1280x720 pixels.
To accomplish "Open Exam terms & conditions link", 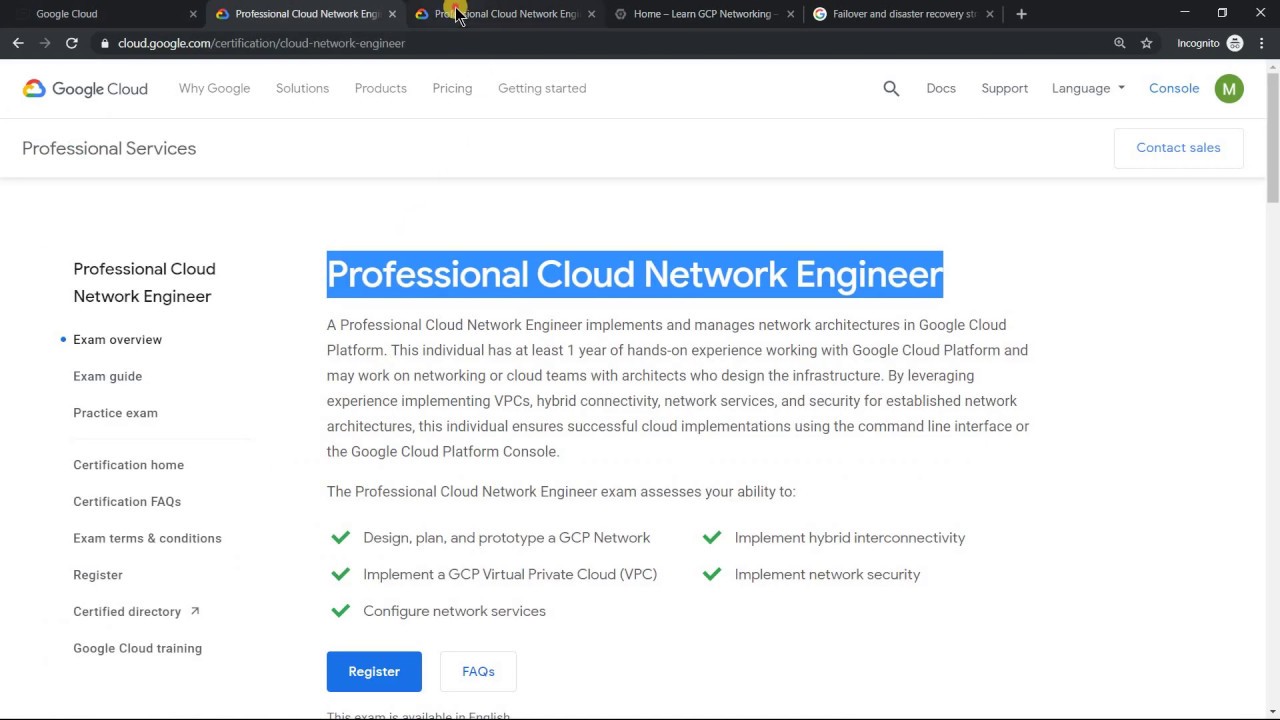I will [x=147, y=538].
